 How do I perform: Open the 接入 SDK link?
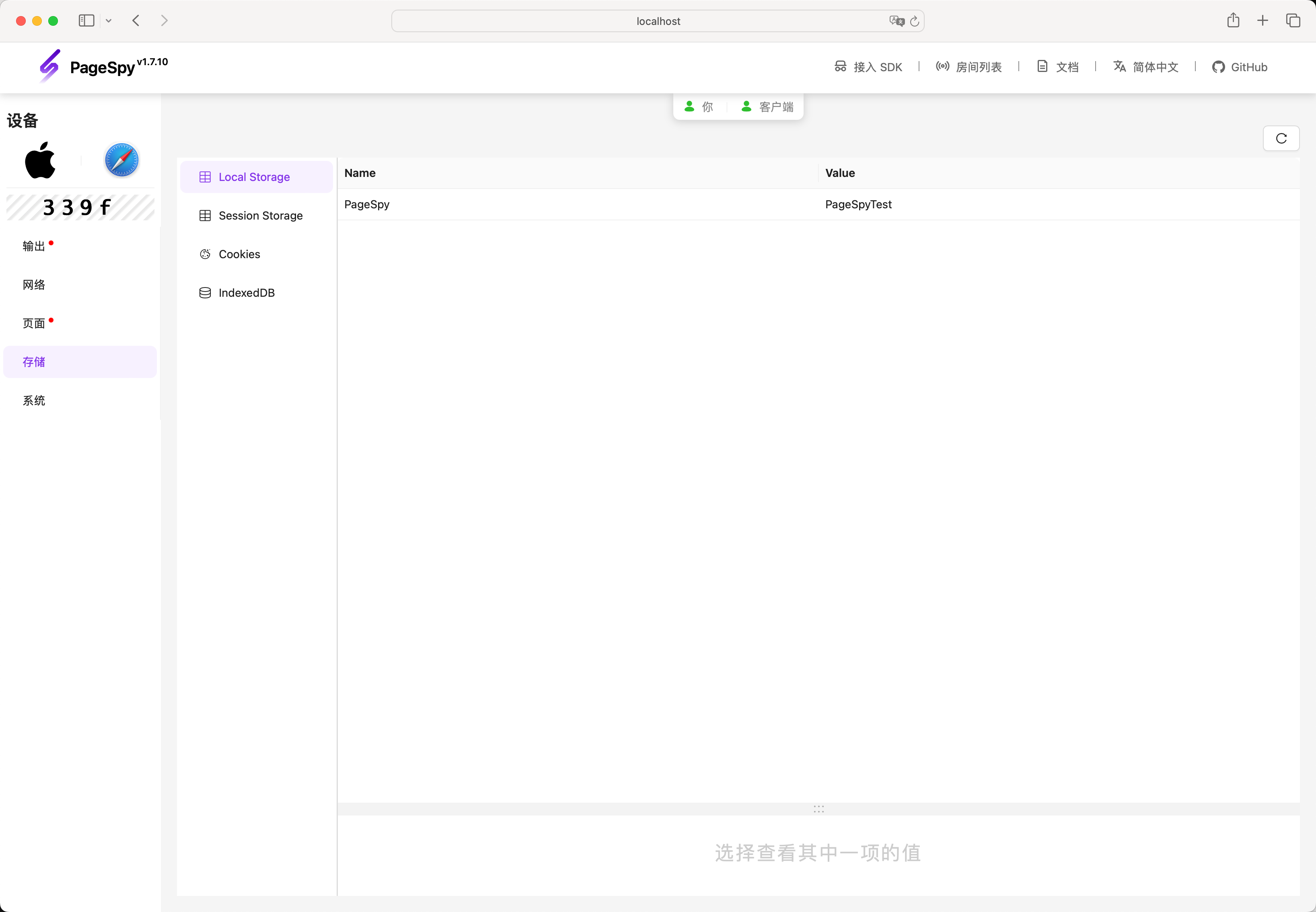(x=868, y=67)
